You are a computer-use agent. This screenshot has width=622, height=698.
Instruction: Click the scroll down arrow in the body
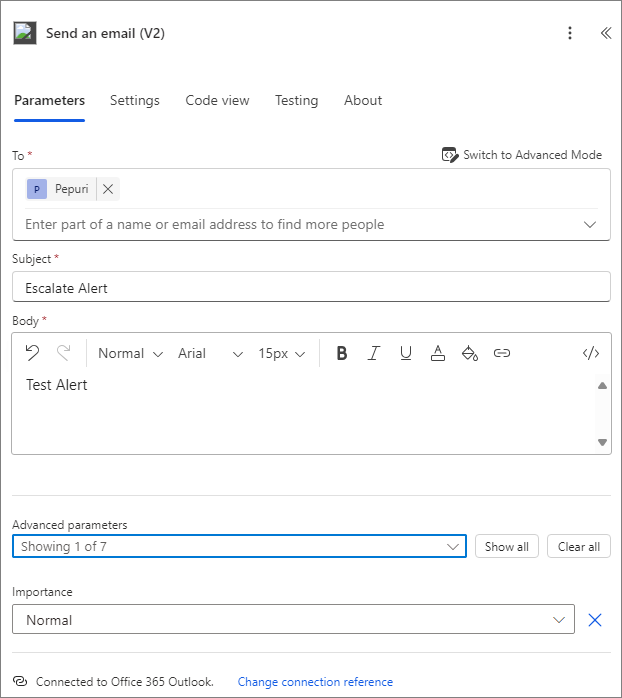coord(602,442)
